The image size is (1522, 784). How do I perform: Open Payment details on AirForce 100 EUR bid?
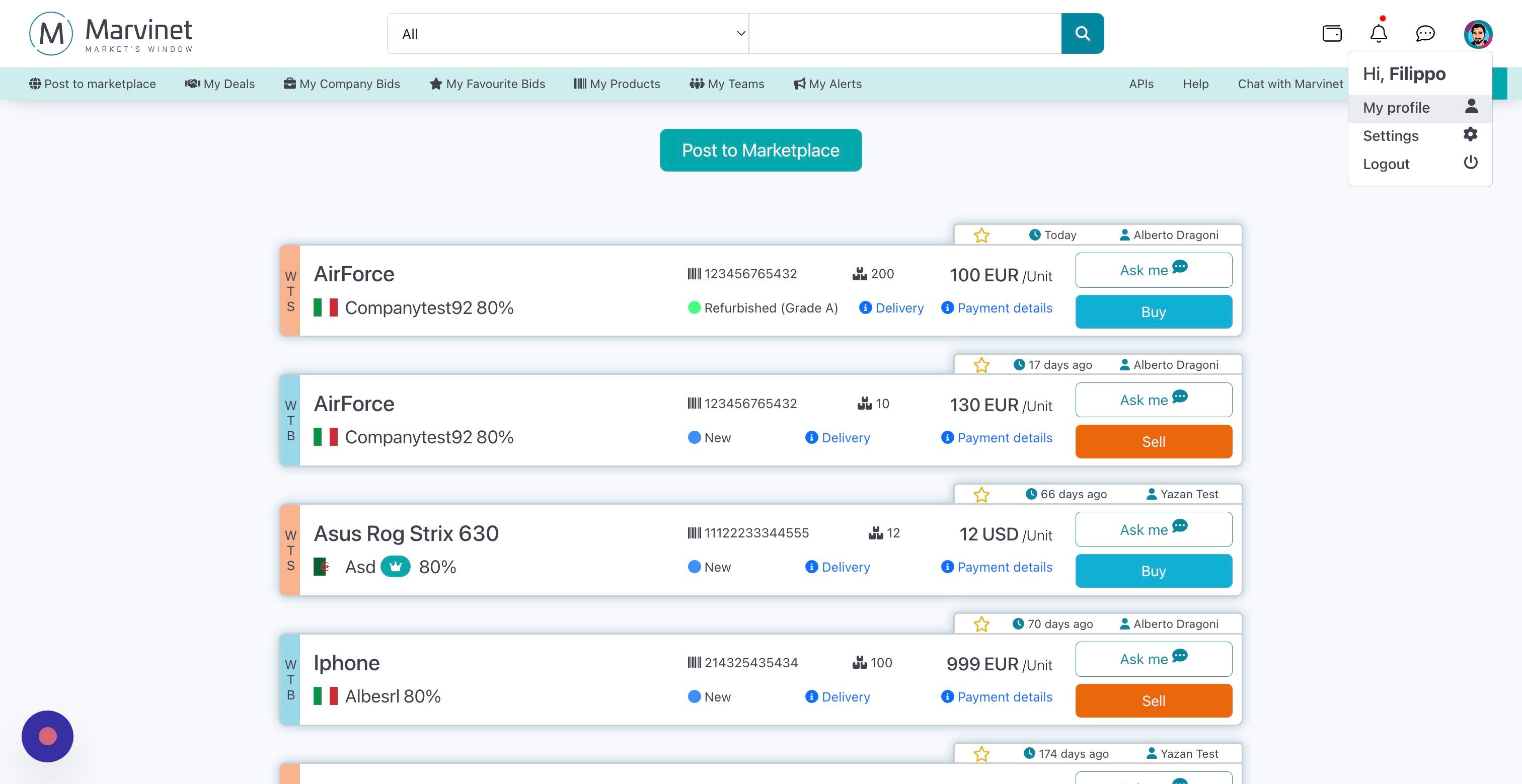tap(997, 308)
